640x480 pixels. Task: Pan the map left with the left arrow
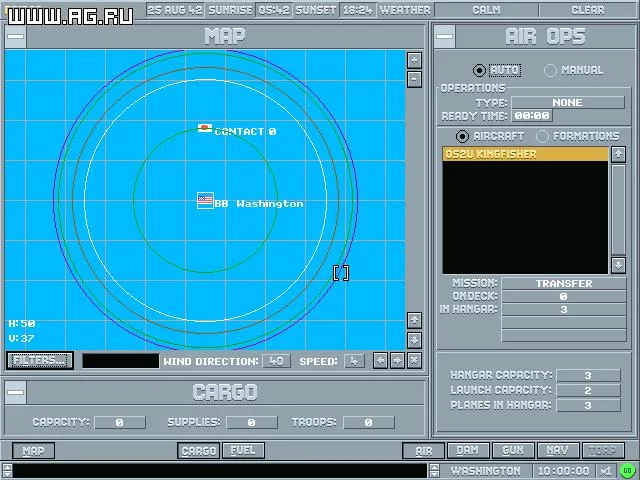380,360
